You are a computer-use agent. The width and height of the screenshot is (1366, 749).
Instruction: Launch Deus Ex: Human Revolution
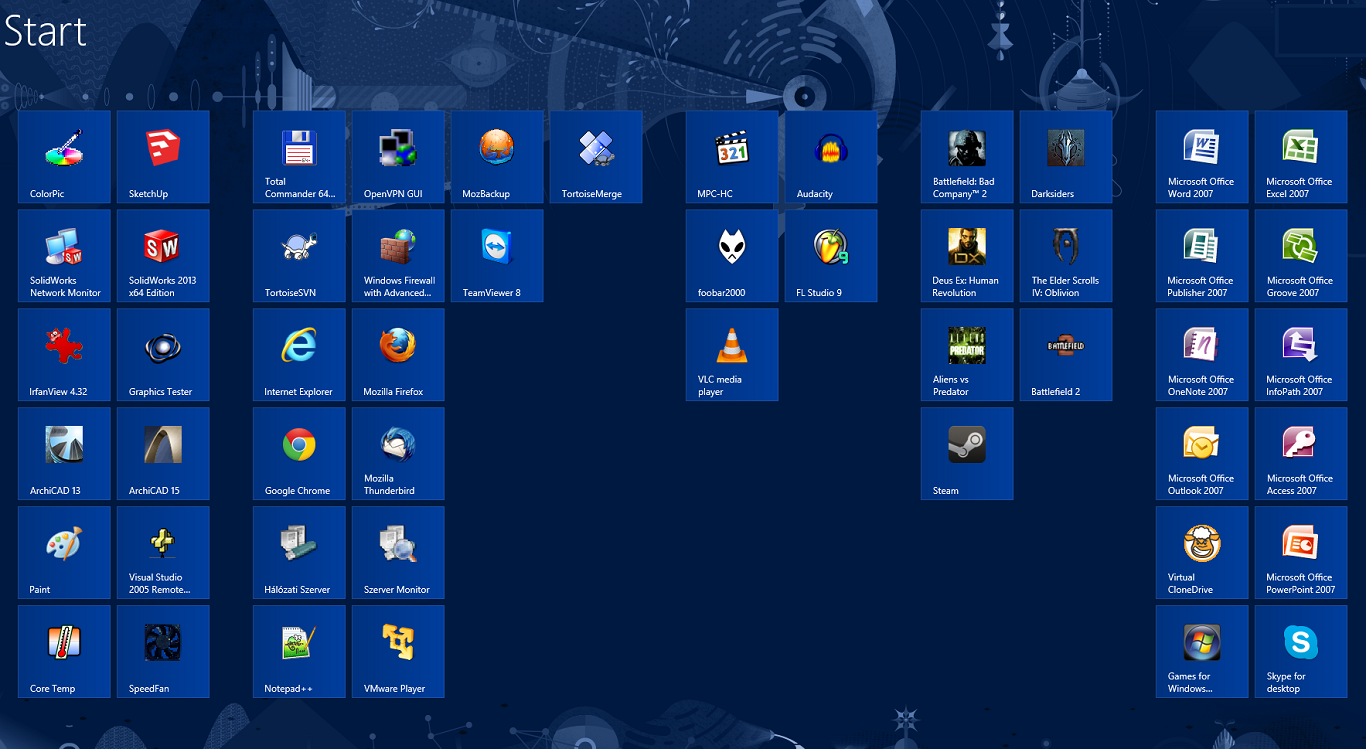click(x=967, y=256)
